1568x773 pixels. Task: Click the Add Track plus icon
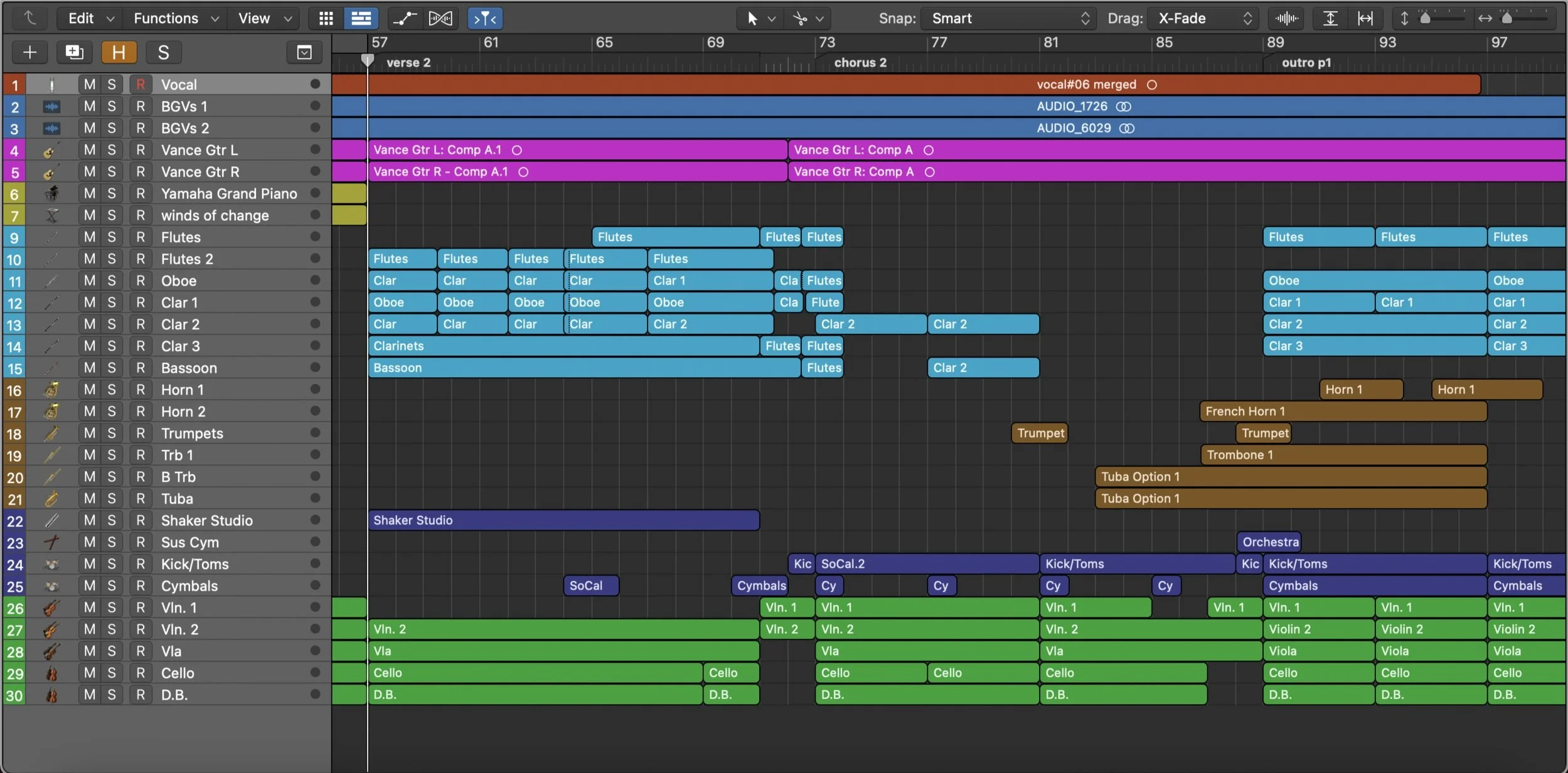29,52
